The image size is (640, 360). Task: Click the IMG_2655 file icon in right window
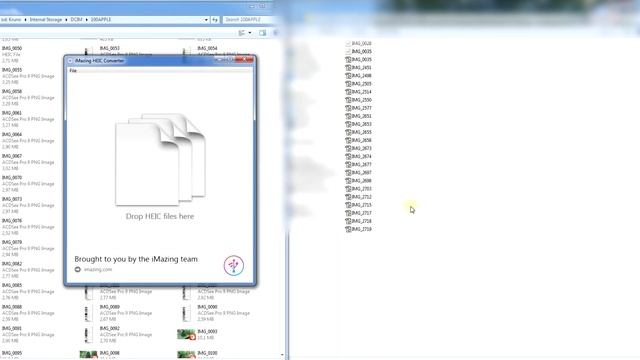pos(348,132)
